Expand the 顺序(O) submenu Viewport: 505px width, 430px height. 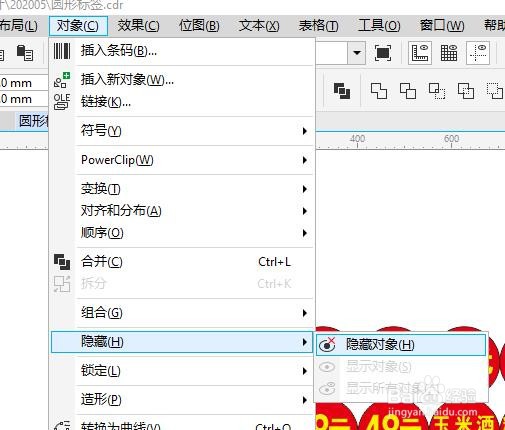tap(182, 233)
